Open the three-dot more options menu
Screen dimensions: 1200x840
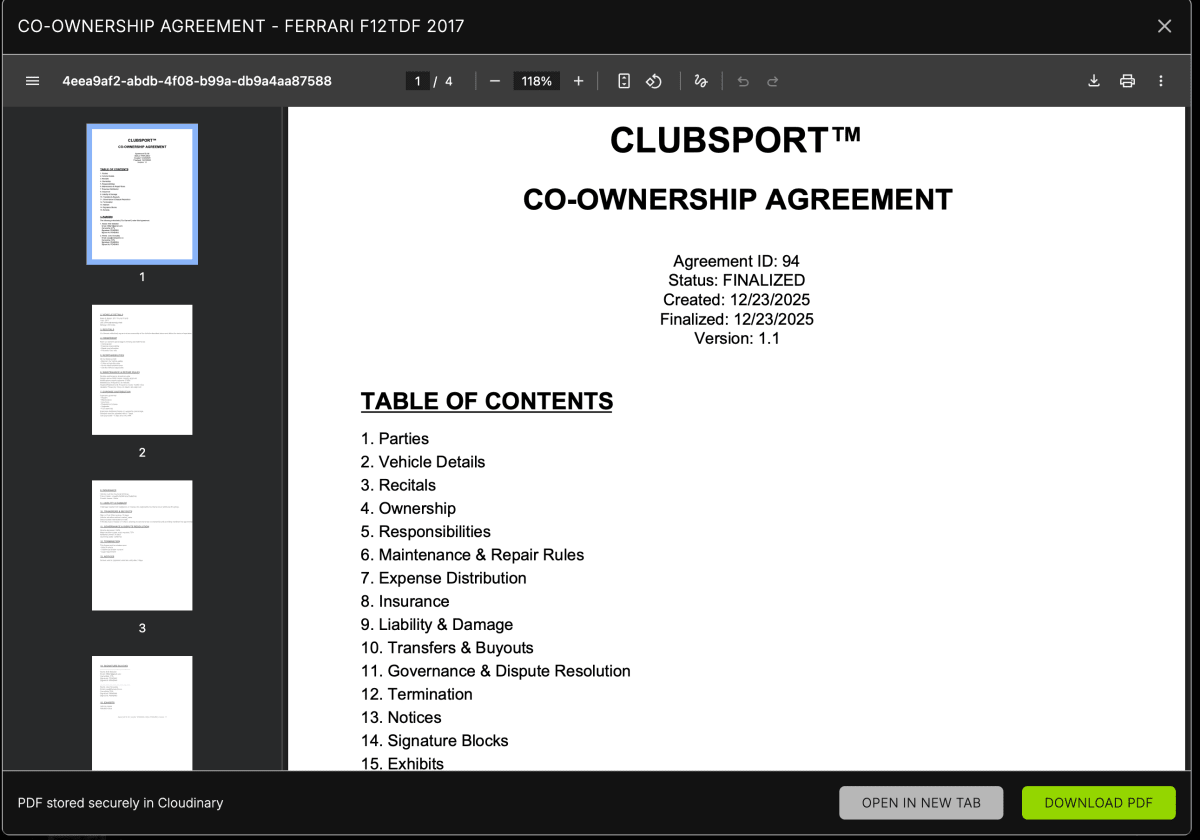click(x=1161, y=81)
